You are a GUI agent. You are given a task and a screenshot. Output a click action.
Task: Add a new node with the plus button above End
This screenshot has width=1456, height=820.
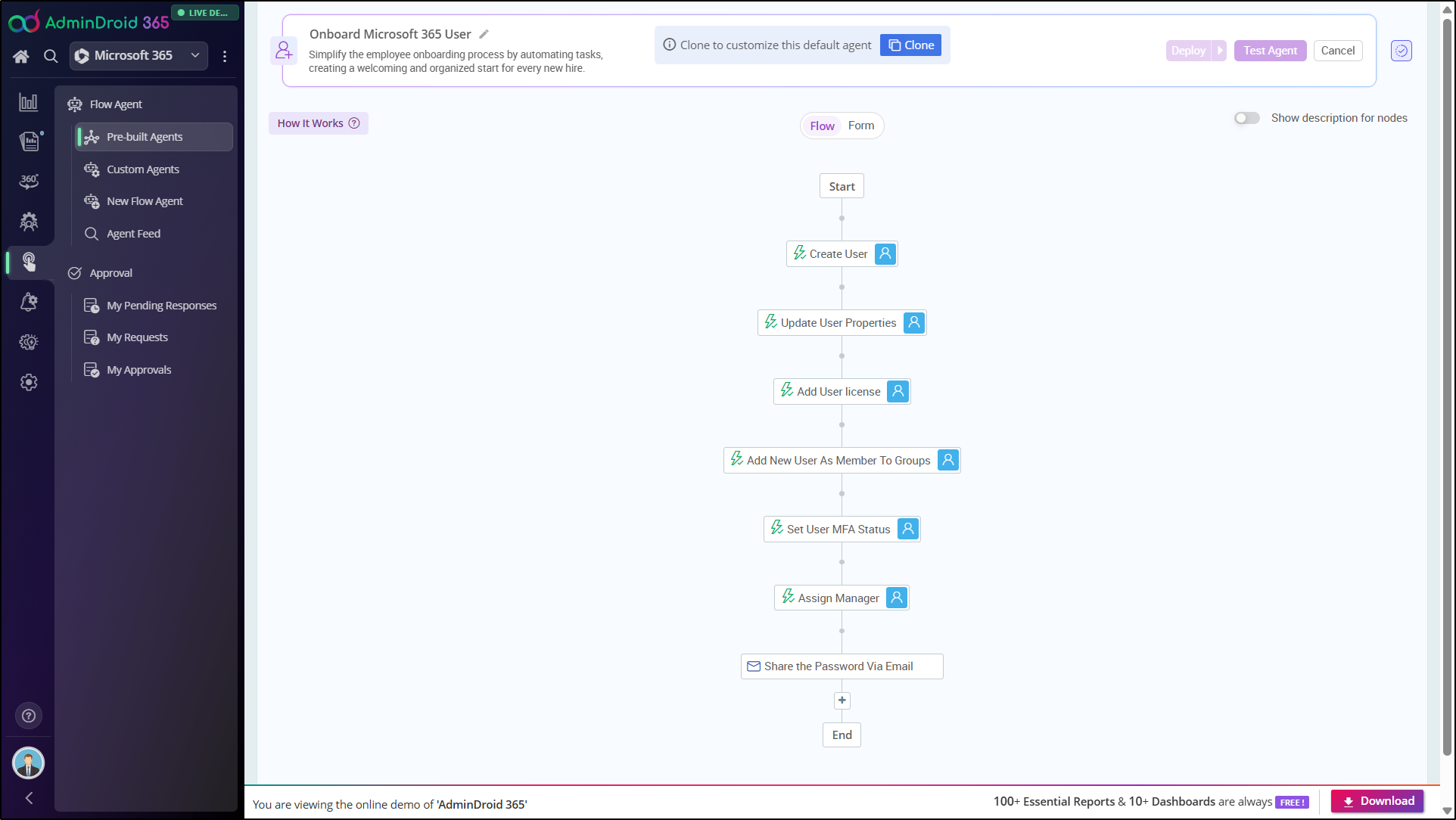(x=842, y=700)
